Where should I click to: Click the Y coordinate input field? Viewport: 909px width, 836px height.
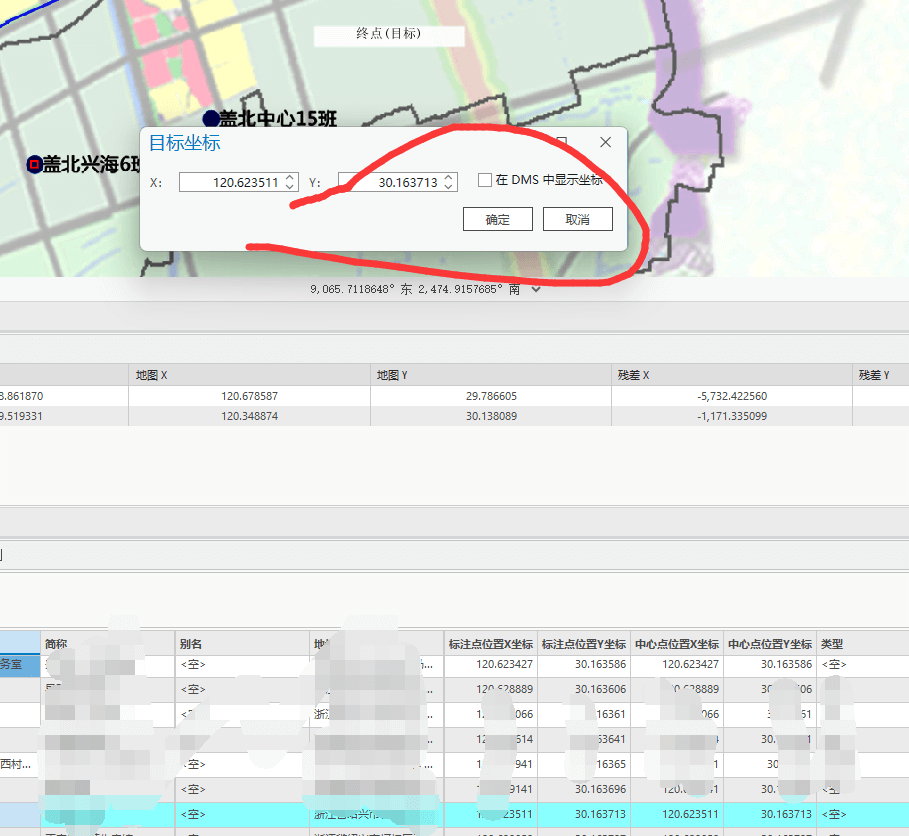(395, 182)
